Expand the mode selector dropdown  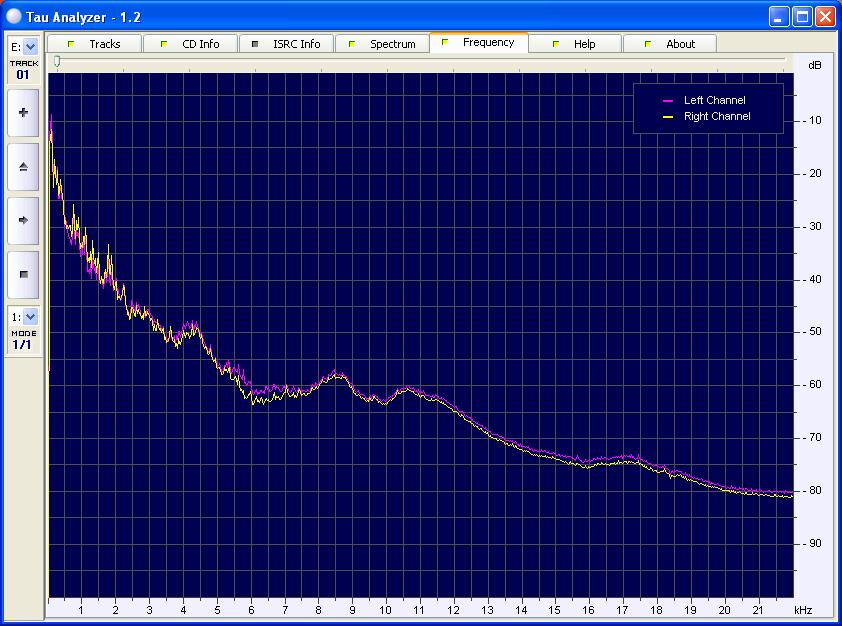[x=30, y=316]
